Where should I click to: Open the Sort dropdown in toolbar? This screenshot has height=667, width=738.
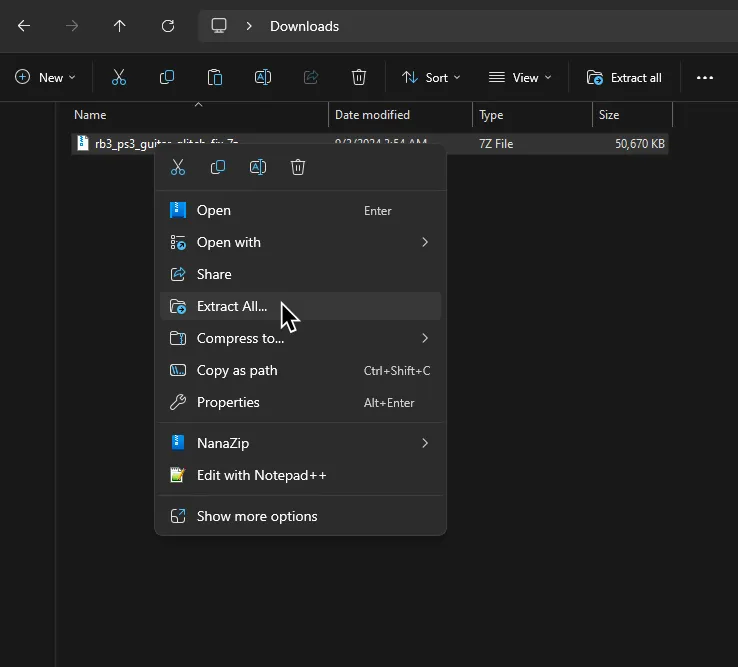point(431,77)
